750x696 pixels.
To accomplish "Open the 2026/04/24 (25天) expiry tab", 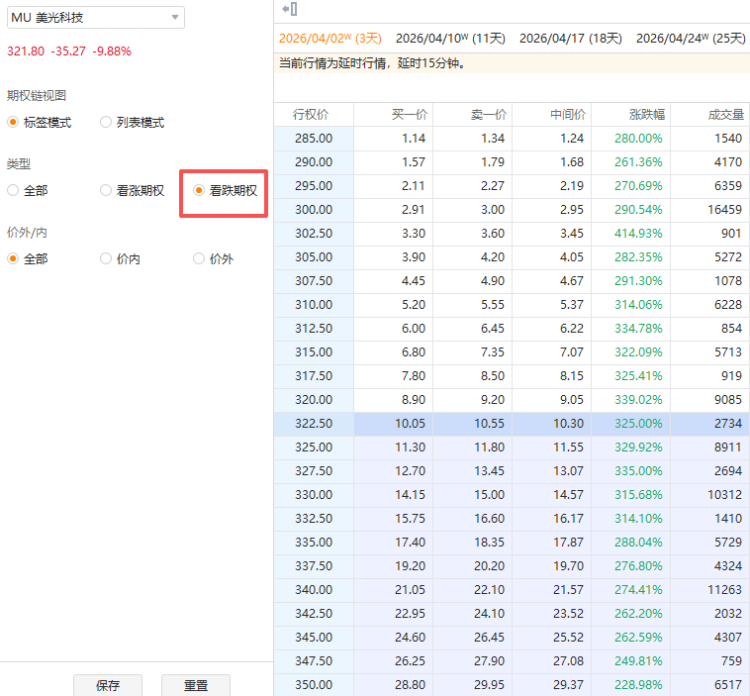I will [x=690, y=38].
